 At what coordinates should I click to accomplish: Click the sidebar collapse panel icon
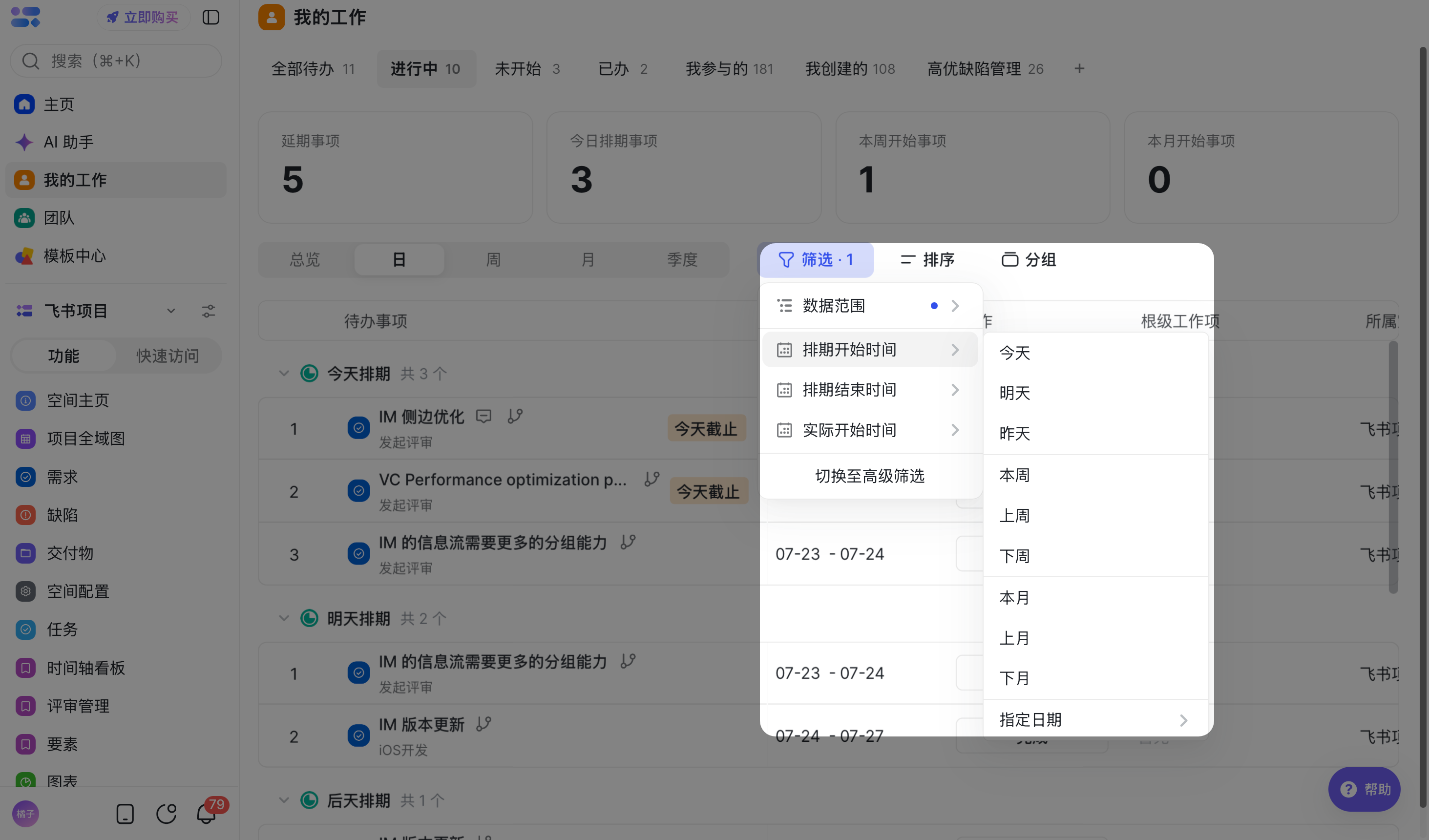click(210, 17)
